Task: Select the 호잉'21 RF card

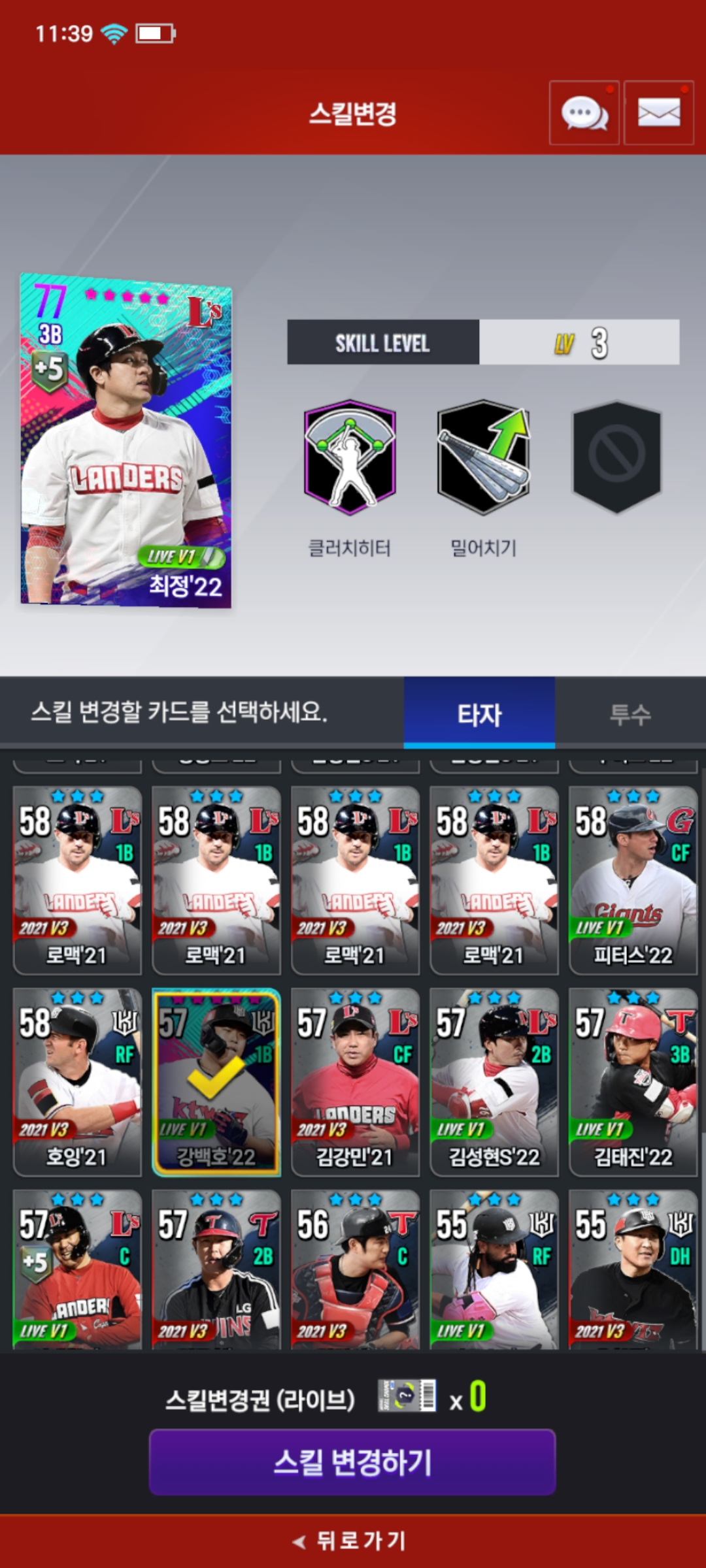Action: click(77, 1082)
